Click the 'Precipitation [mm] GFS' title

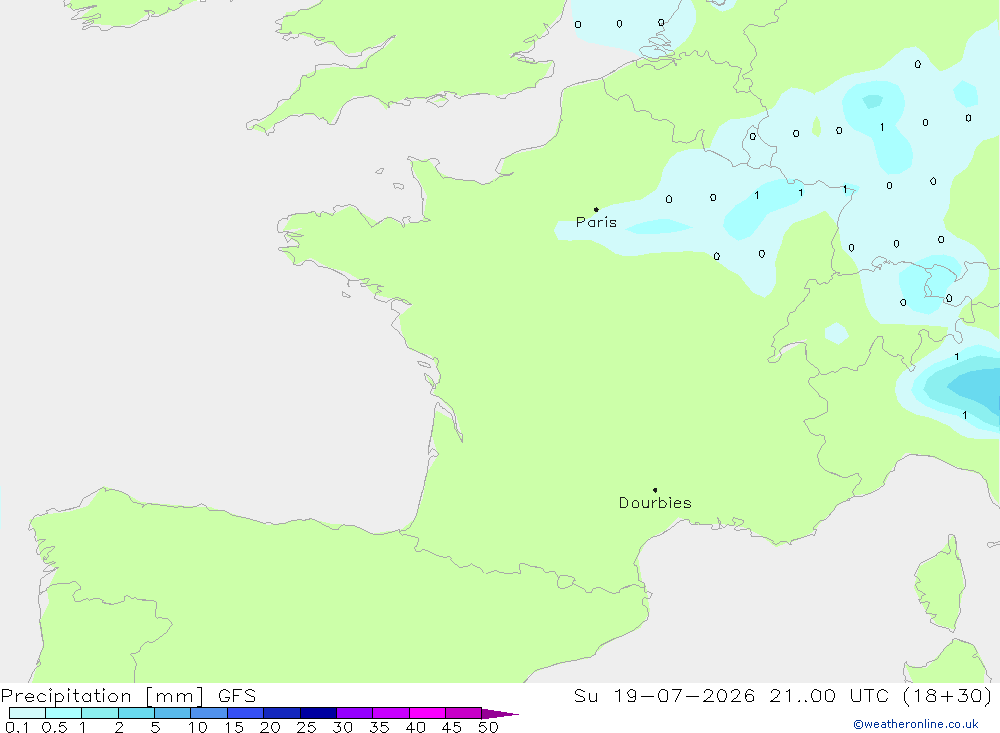128,695
